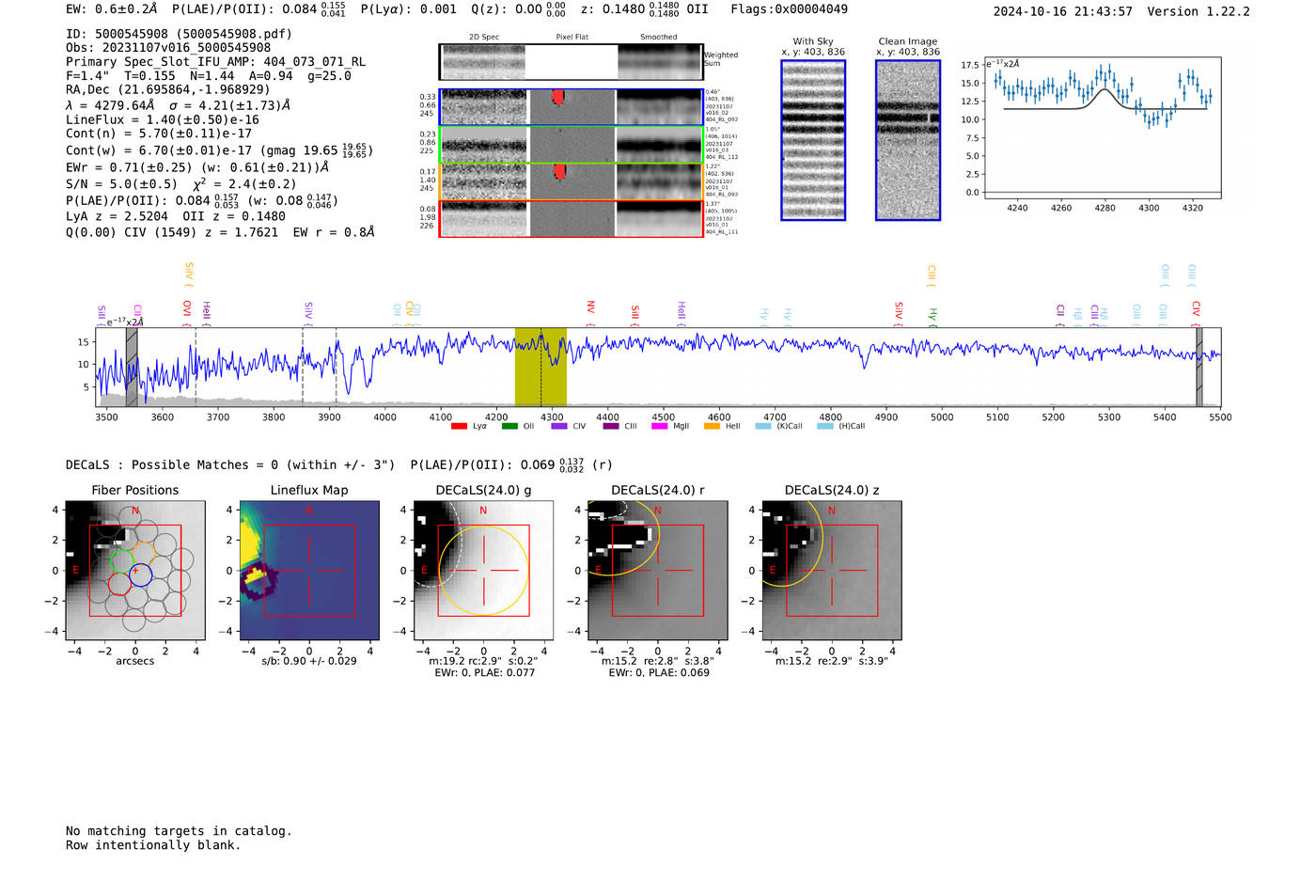Select the green-bordered fiber row 404_RL_112

click(x=571, y=145)
